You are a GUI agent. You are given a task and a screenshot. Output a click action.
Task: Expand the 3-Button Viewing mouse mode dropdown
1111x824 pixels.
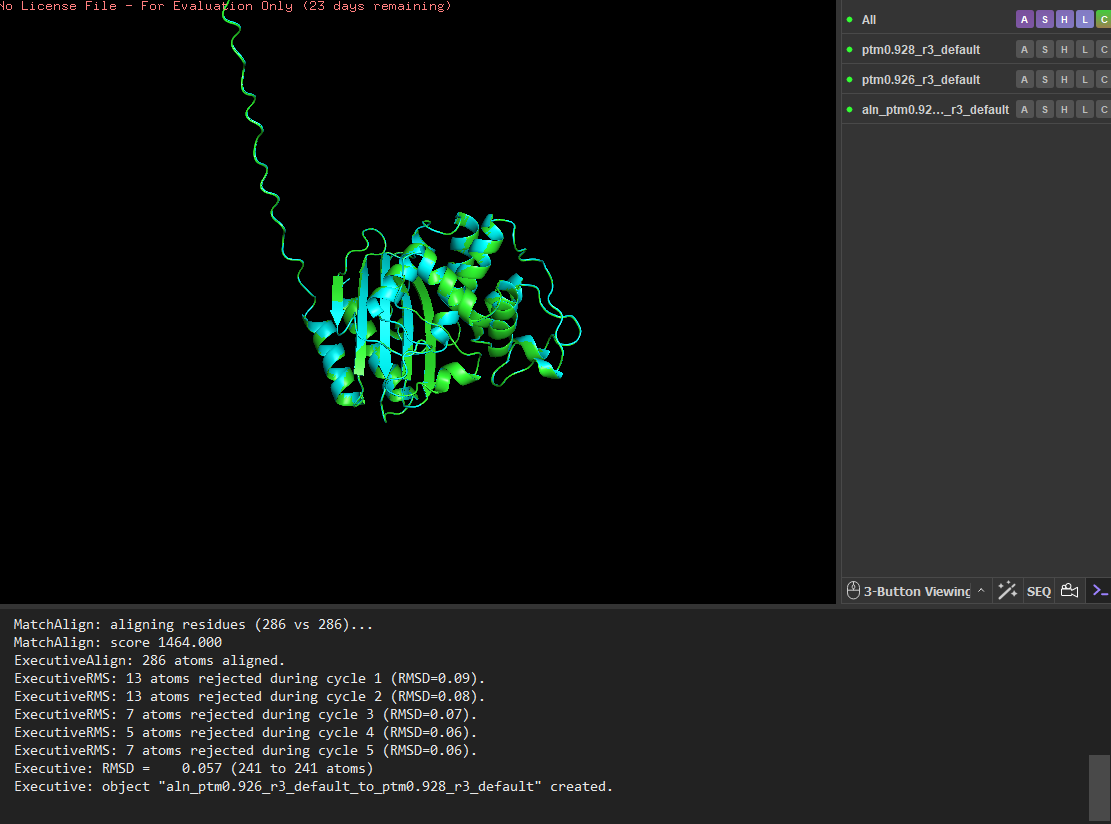(x=981, y=591)
